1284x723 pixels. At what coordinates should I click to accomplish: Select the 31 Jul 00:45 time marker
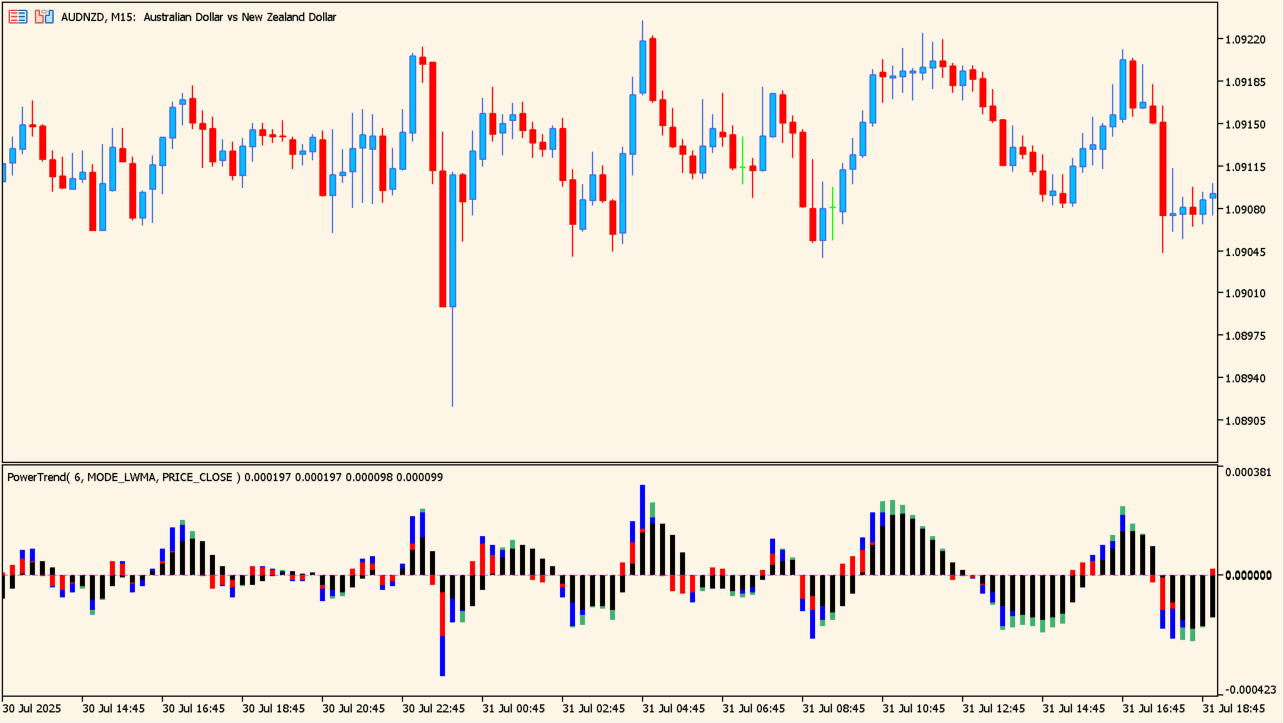(514, 708)
